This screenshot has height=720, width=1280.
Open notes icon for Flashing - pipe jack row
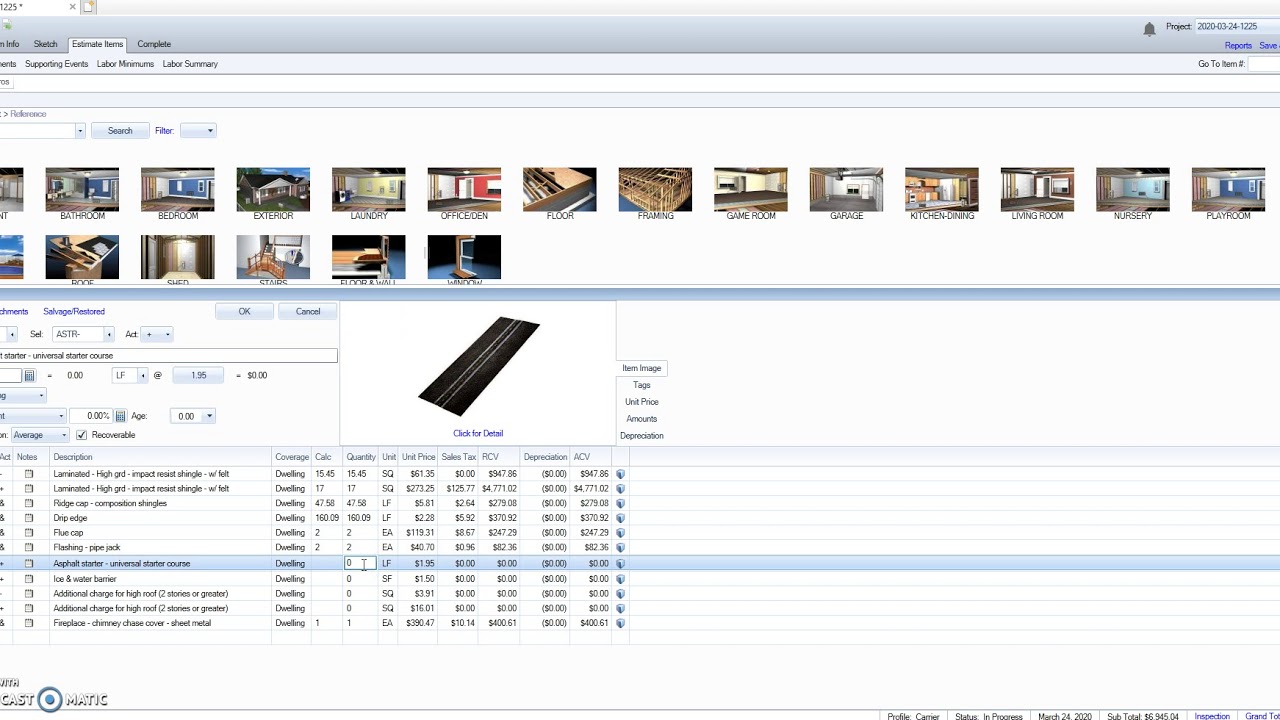29,548
